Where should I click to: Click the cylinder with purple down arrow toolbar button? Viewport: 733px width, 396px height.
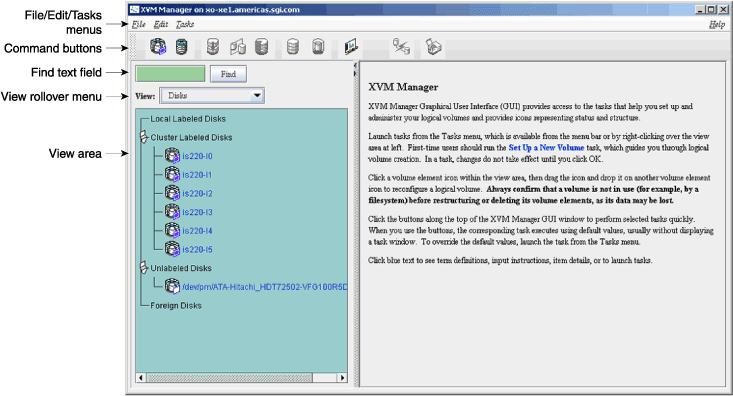point(213,47)
